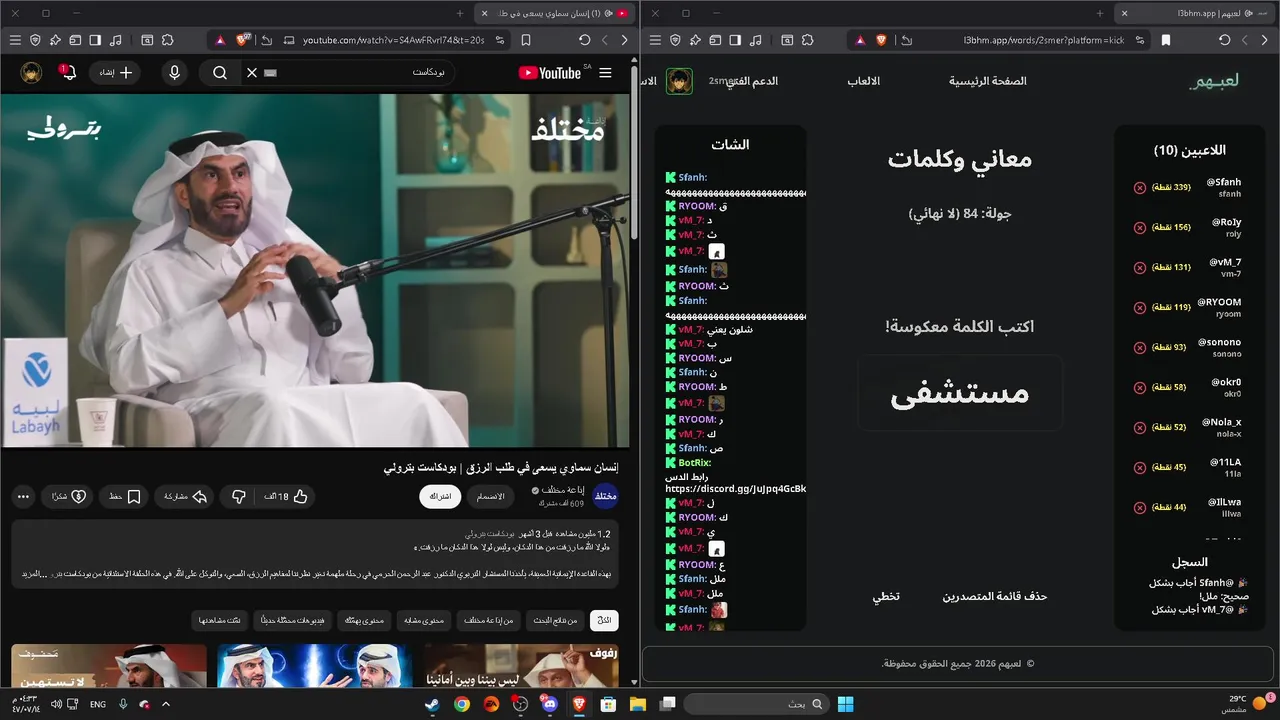The width and height of the screenshot is (1280, 720).
Task: Open more actions ellipsis under video
Action: [23, 496]
